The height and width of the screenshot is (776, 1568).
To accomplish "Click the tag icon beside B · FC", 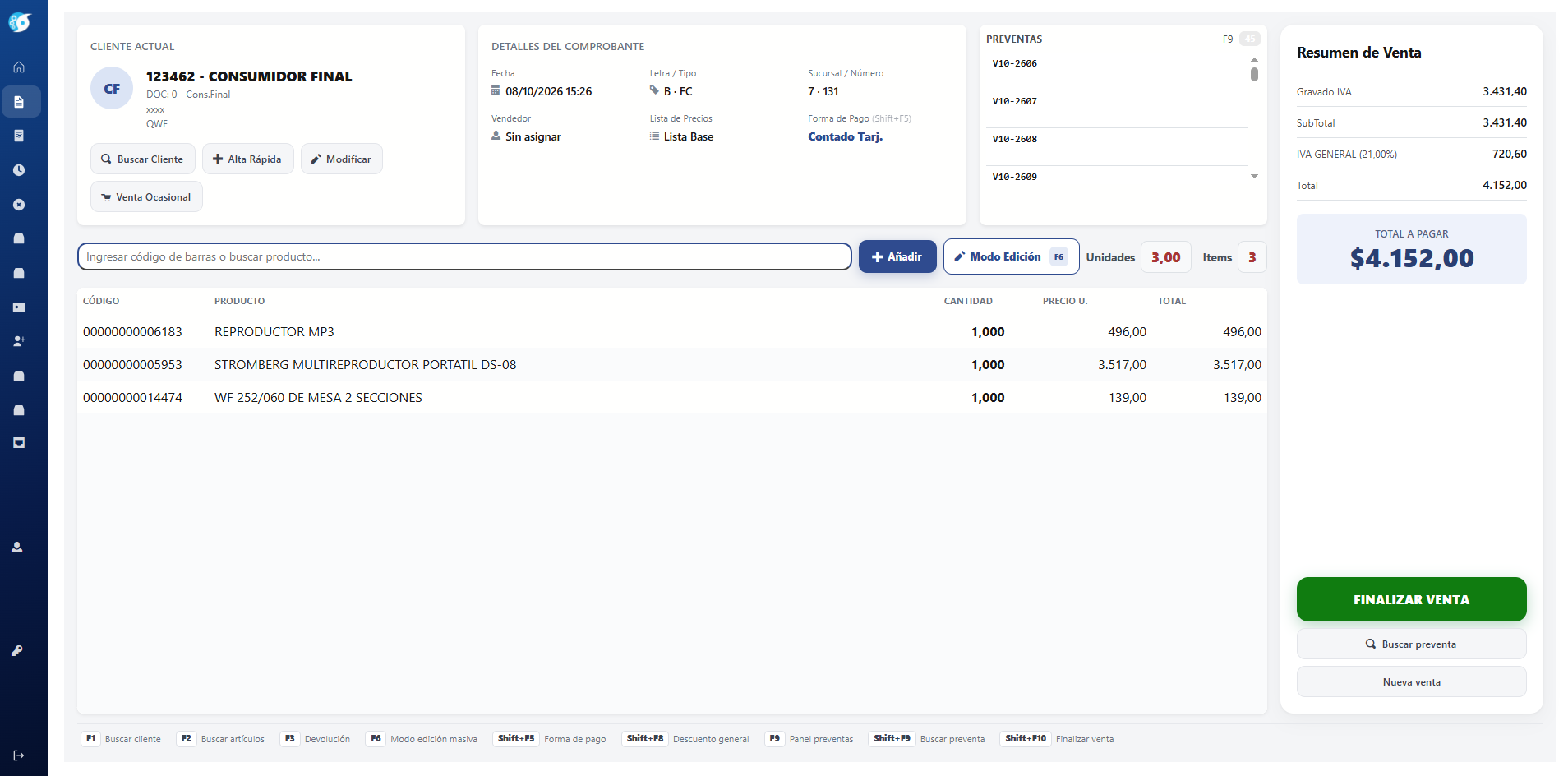I will coord(654,90).
